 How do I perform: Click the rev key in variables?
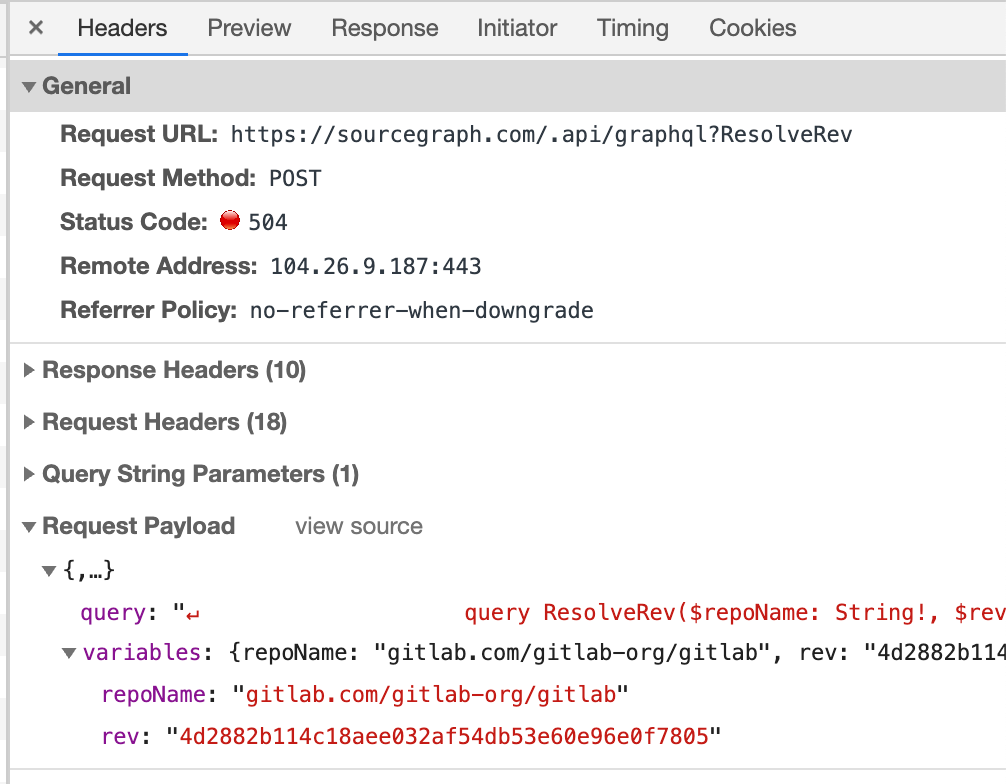click(x=120, y=736)
